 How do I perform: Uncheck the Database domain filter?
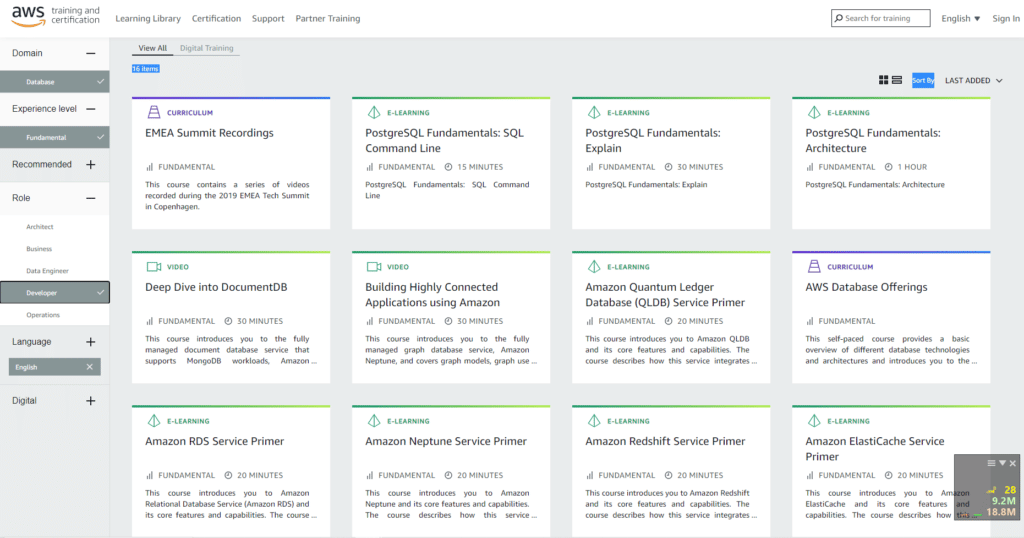coord(100,82)
